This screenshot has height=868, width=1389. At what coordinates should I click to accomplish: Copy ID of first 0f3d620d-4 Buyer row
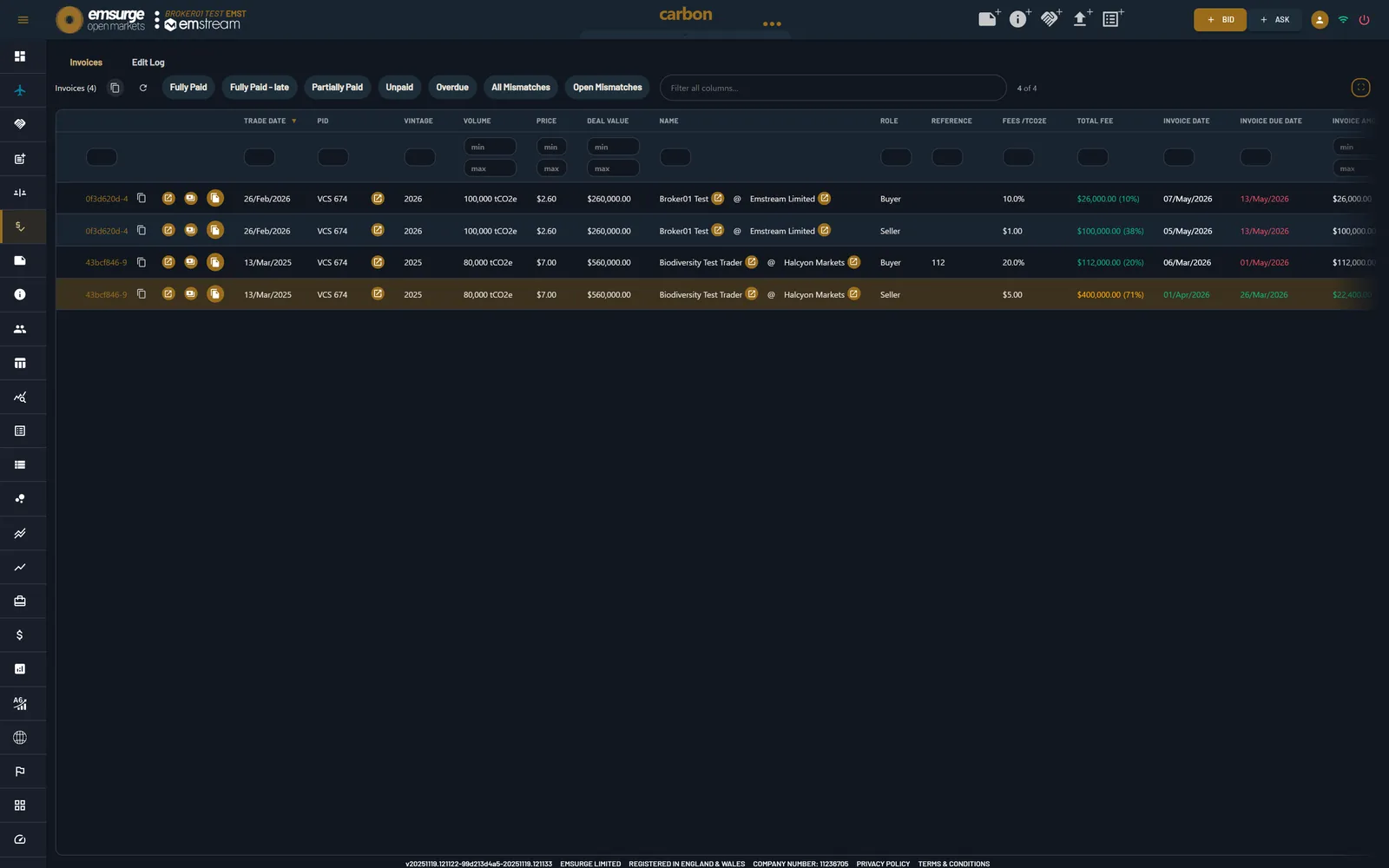pos(142,199)
